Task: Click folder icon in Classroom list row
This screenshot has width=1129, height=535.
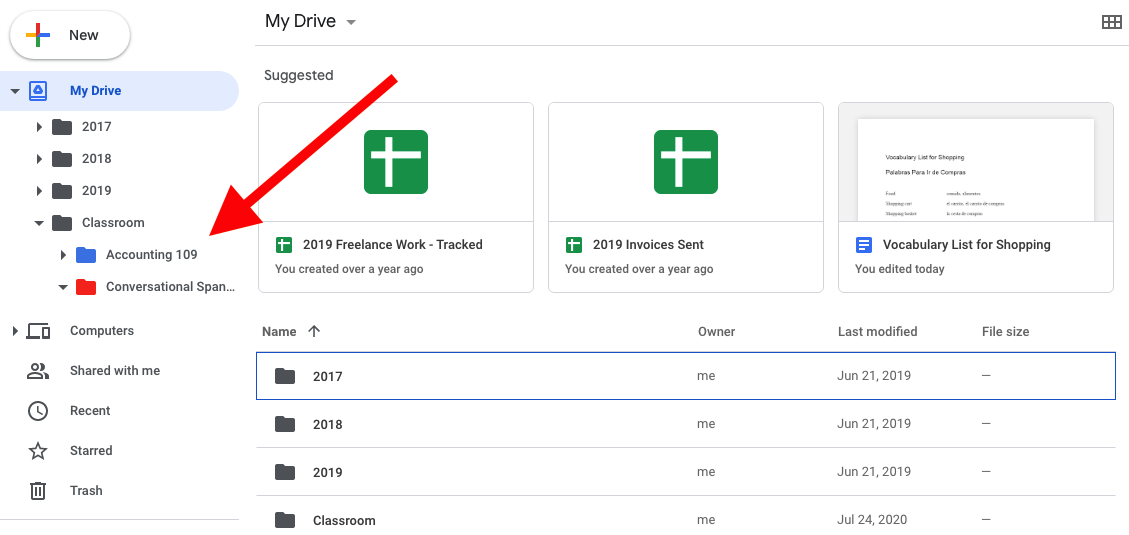Action: point(285,520)
